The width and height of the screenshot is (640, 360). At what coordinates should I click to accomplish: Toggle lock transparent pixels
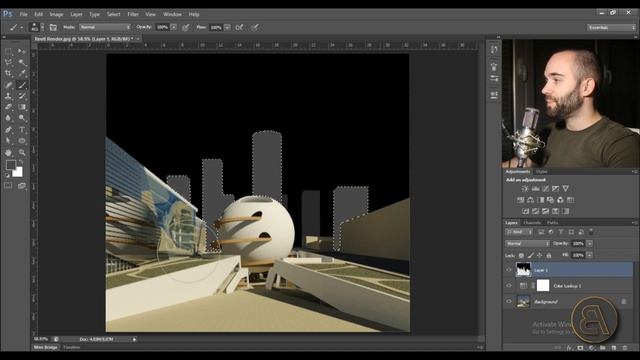[521, 256]
